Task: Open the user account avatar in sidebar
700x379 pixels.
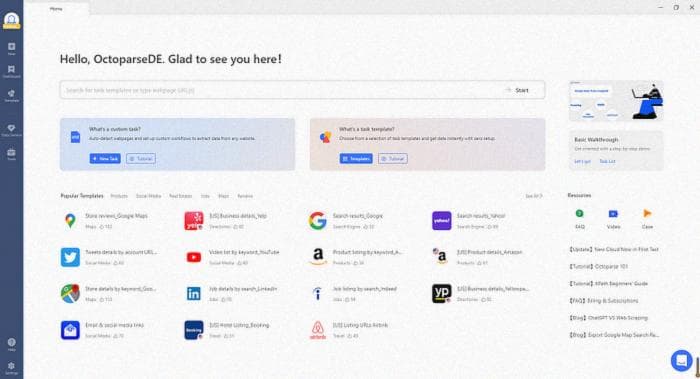Action: (x=11, y=21)
